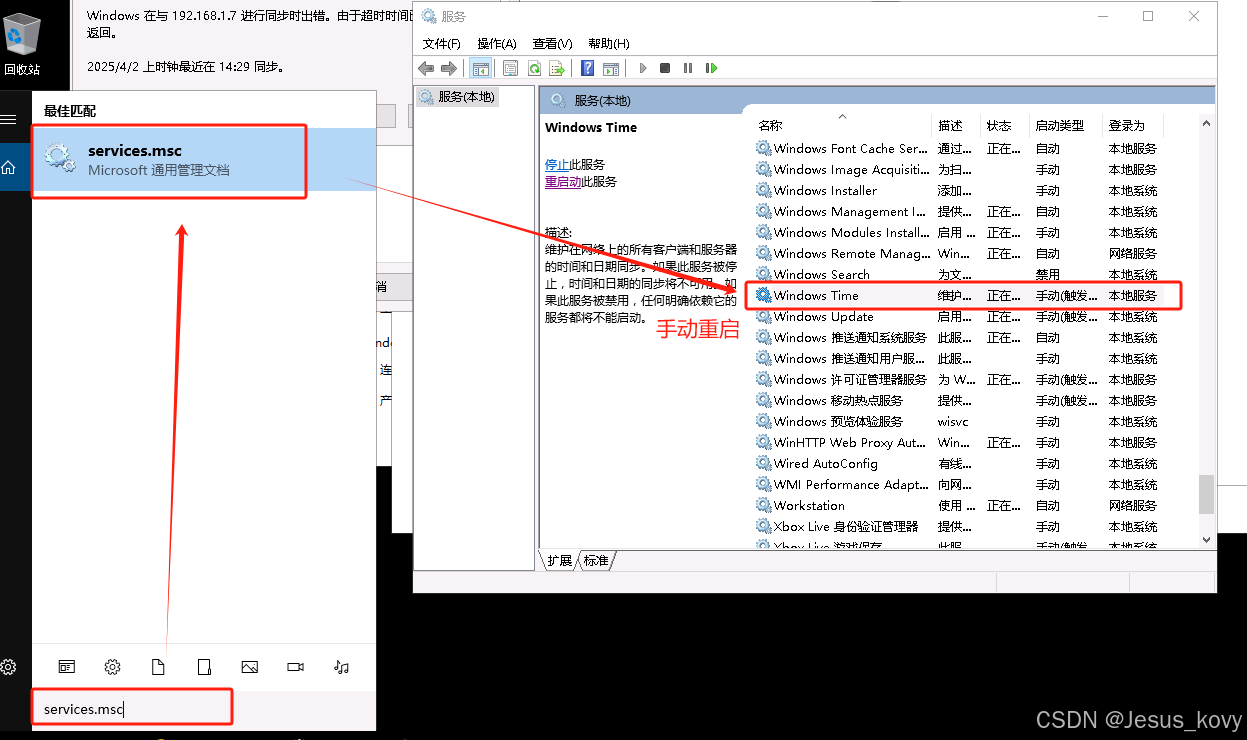Switch to the 扩展 tab
This screenshot has height=740, width=1247.
[560, 560]
